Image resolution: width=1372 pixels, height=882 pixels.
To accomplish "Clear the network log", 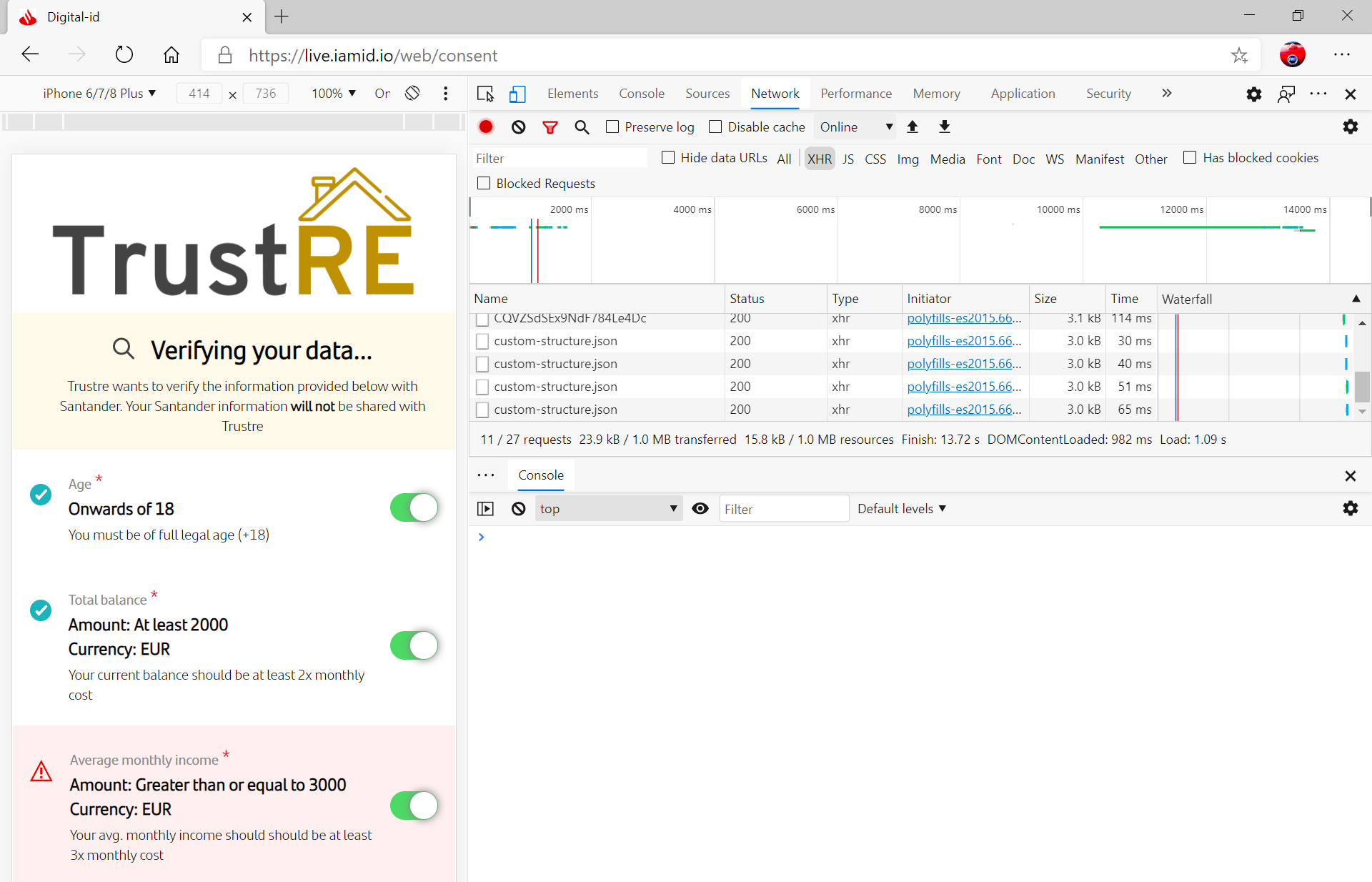I will click(519, 127).
